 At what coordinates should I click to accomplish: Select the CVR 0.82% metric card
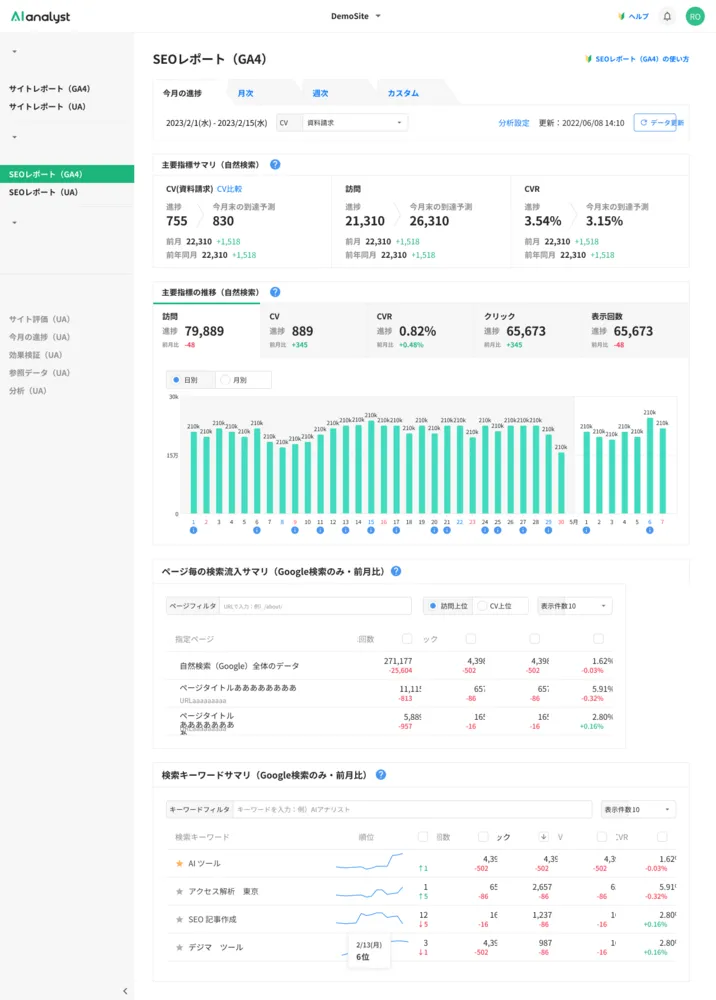421,330
